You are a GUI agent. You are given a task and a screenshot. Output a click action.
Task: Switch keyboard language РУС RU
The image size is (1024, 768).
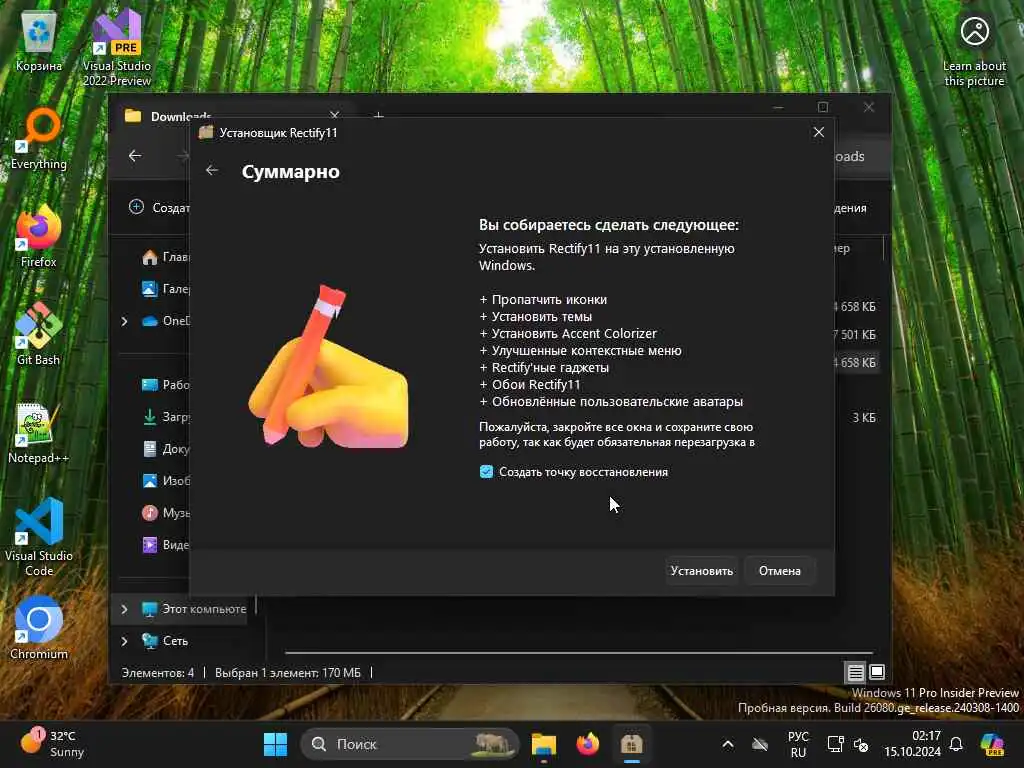point(798,744)
